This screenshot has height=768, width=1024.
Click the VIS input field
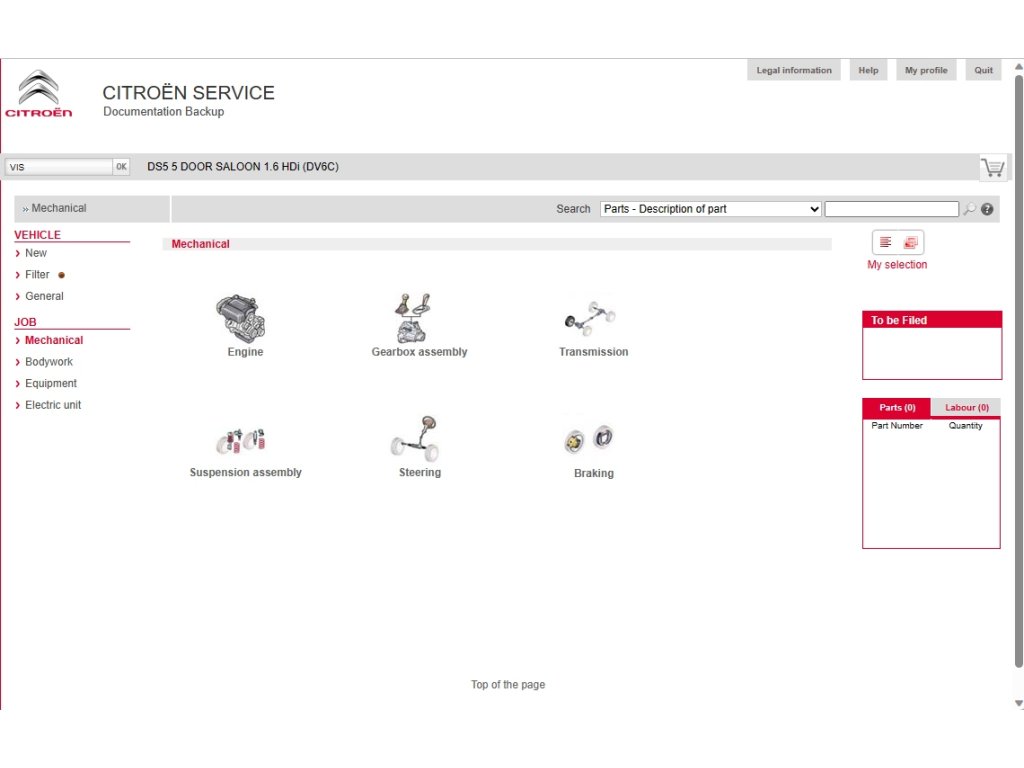(x=58, y=167)
